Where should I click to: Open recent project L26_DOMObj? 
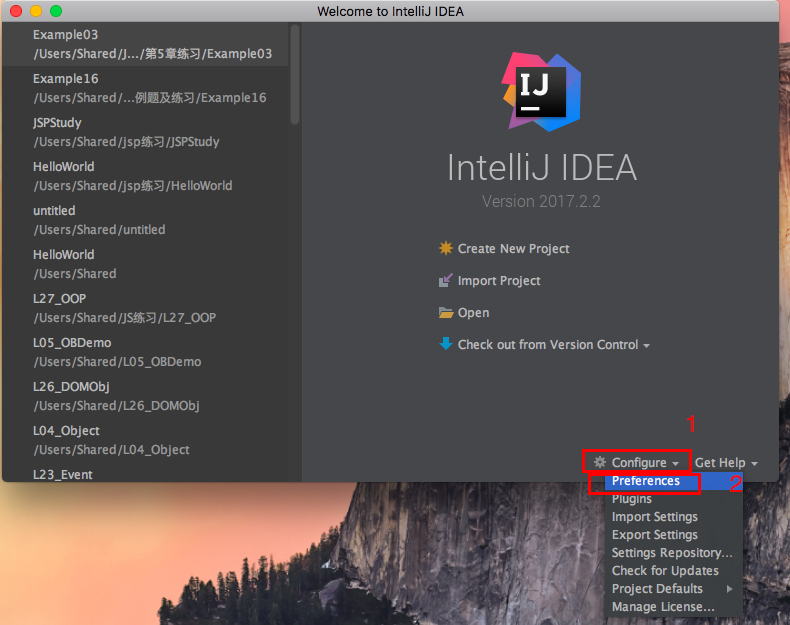145,396
